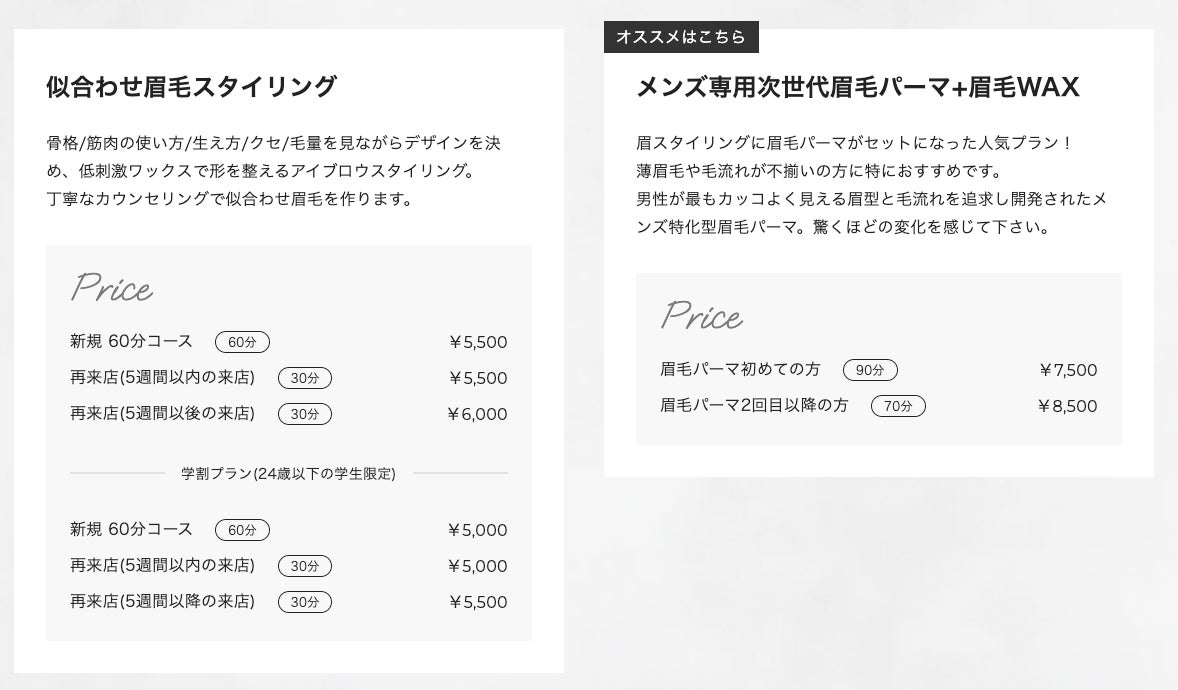Click the styling description starting with 骨格/筋肉の使い方
The height and width of the screenshot is (690, 1178).
(x=273, y=171)
